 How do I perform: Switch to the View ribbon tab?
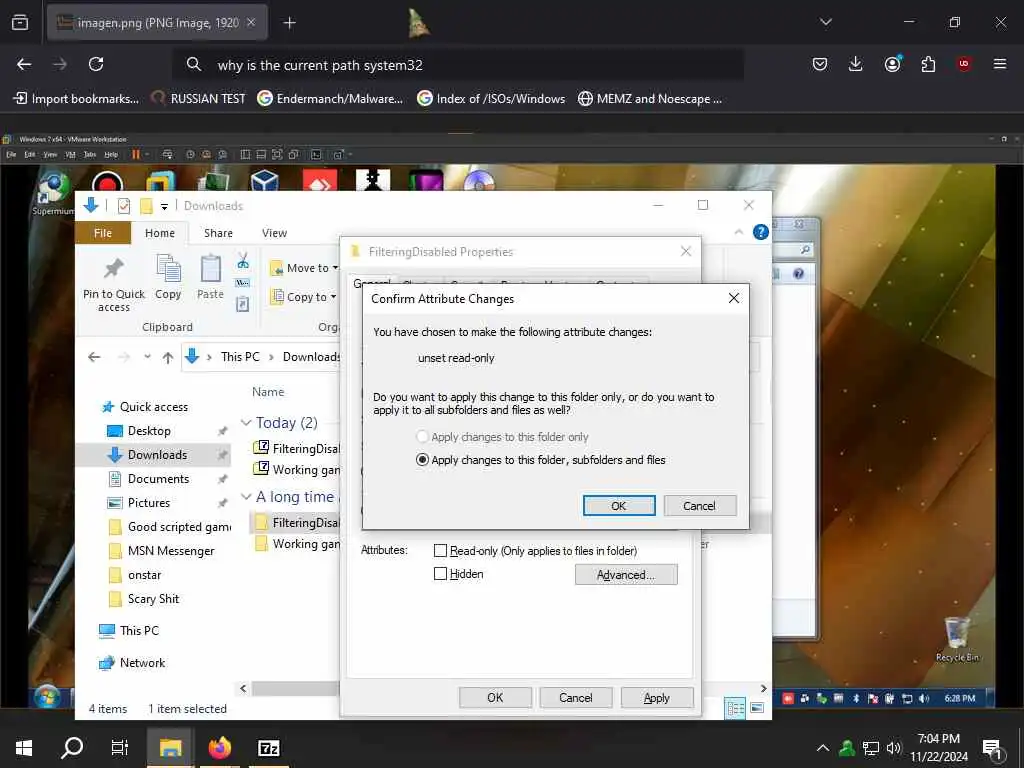point(274,233)
